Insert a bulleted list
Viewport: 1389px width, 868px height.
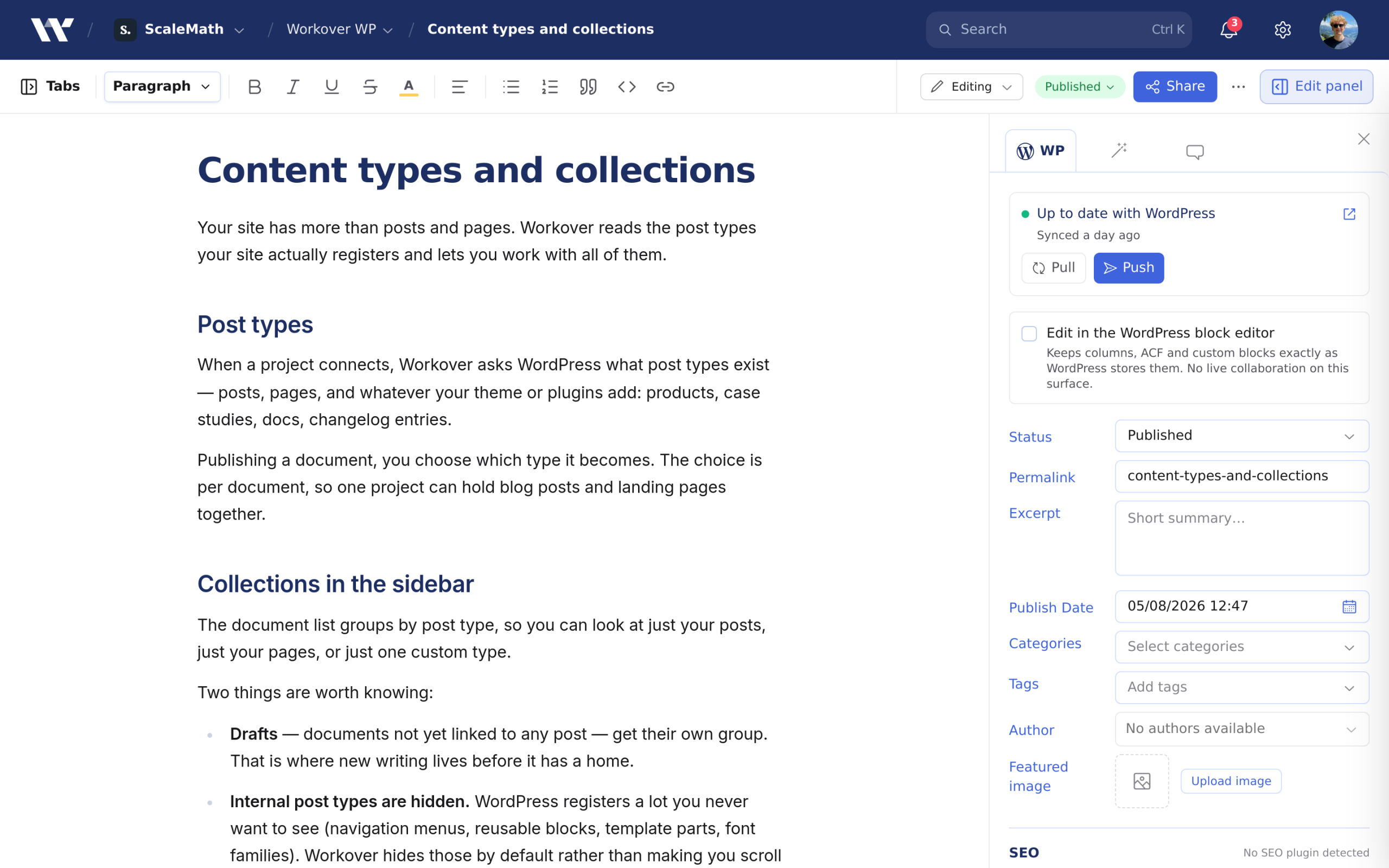pos(511,87)
